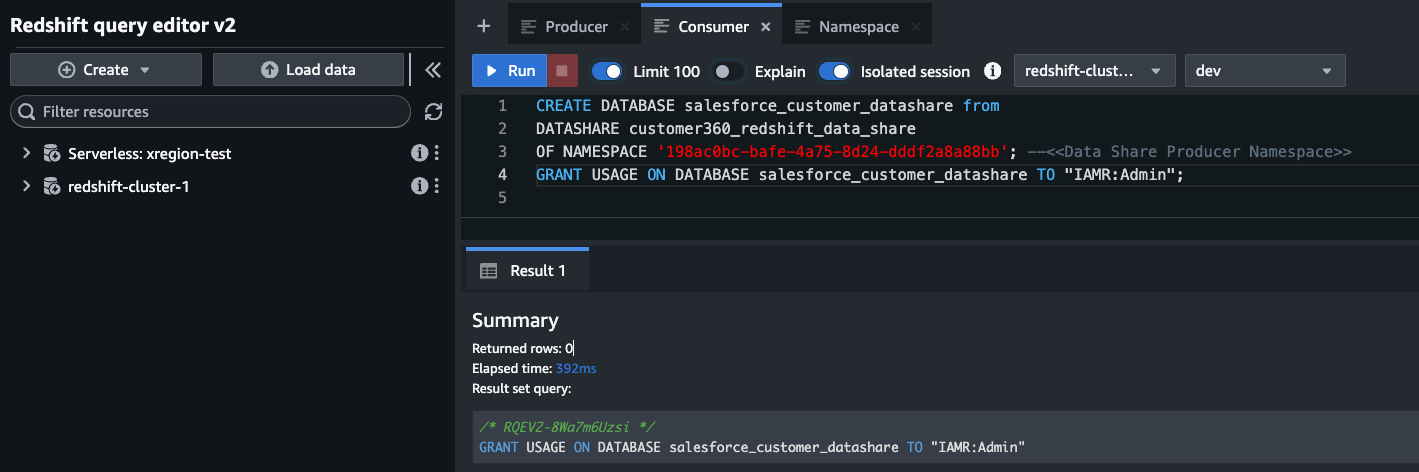
Task: Turn off Isolated session toggle
Action: pos(834,71)
